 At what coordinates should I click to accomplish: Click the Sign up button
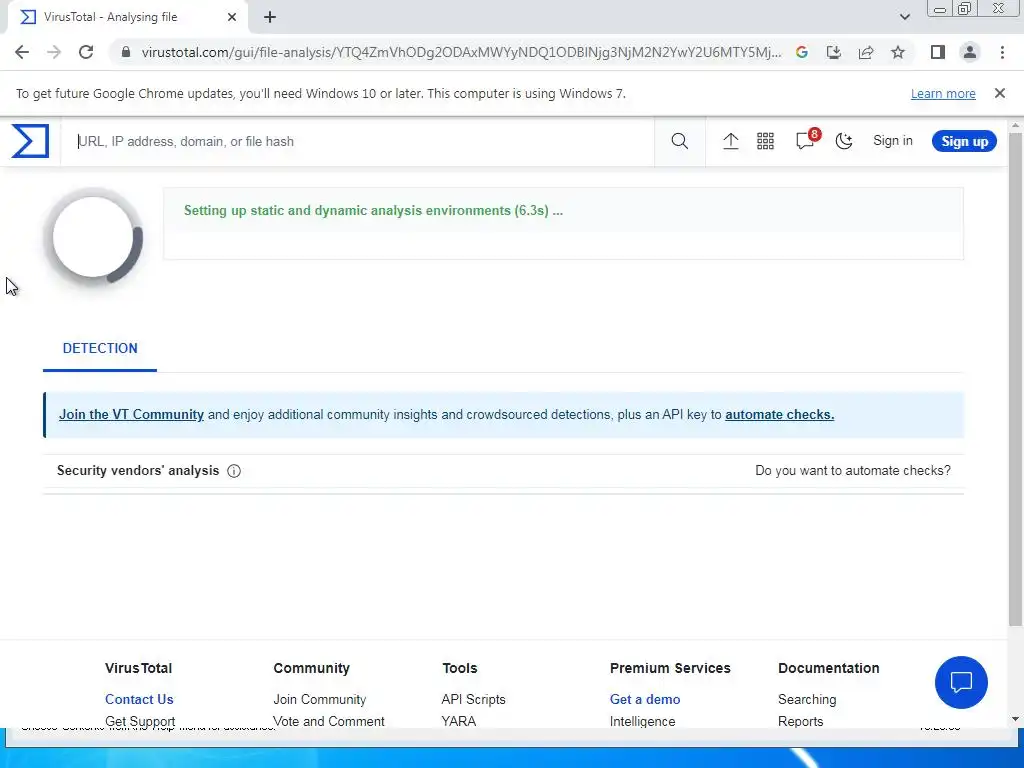964,141
